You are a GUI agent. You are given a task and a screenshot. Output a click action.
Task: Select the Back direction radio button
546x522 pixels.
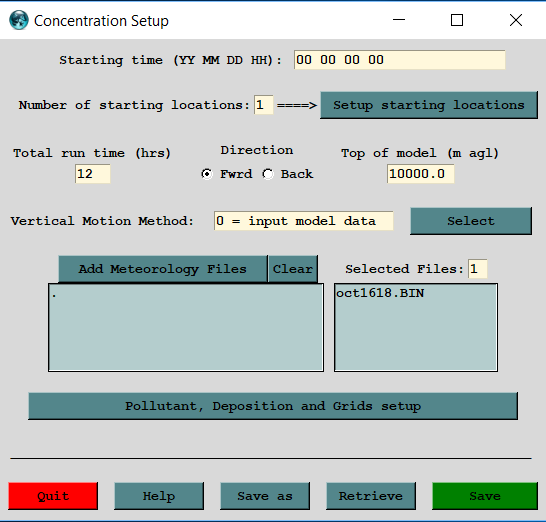point(268,174)
